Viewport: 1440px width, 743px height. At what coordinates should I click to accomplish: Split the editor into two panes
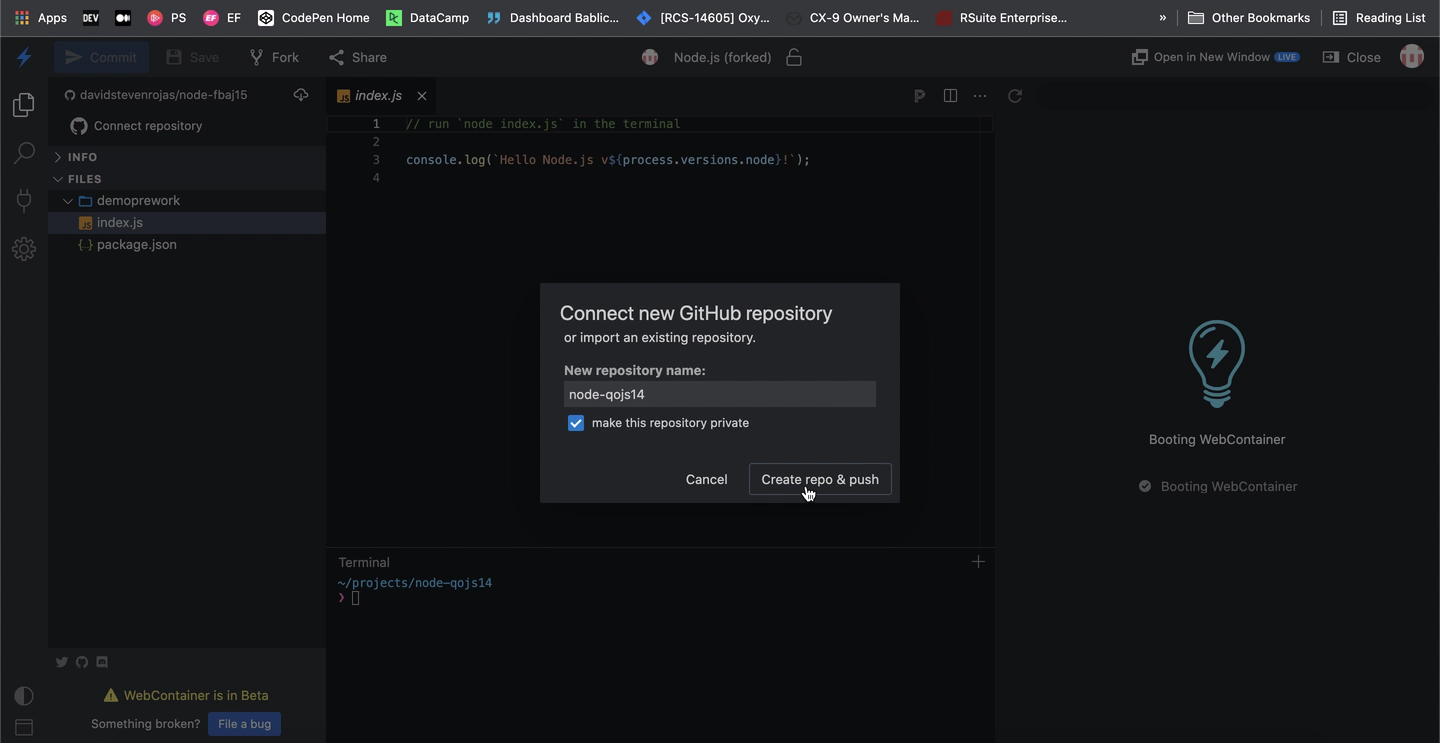[x=949, y=95]
